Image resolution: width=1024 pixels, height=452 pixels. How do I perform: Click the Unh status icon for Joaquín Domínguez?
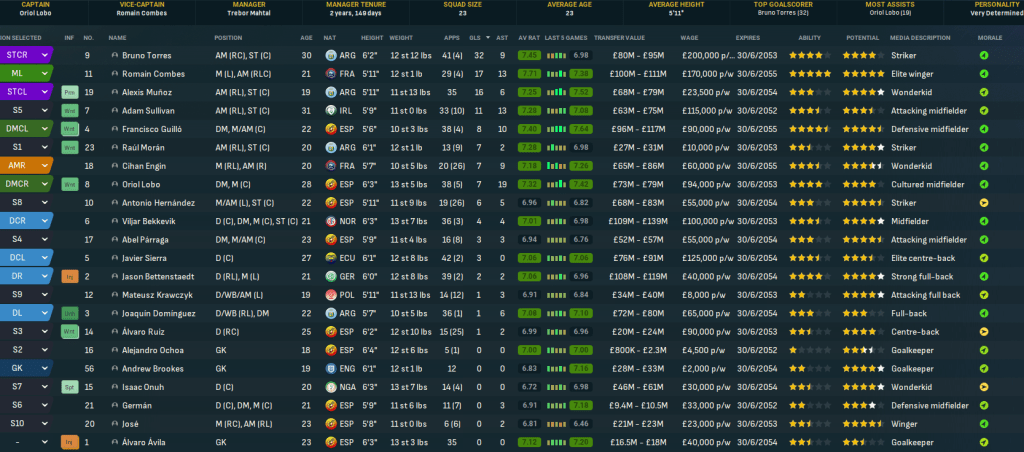point(69,312)
